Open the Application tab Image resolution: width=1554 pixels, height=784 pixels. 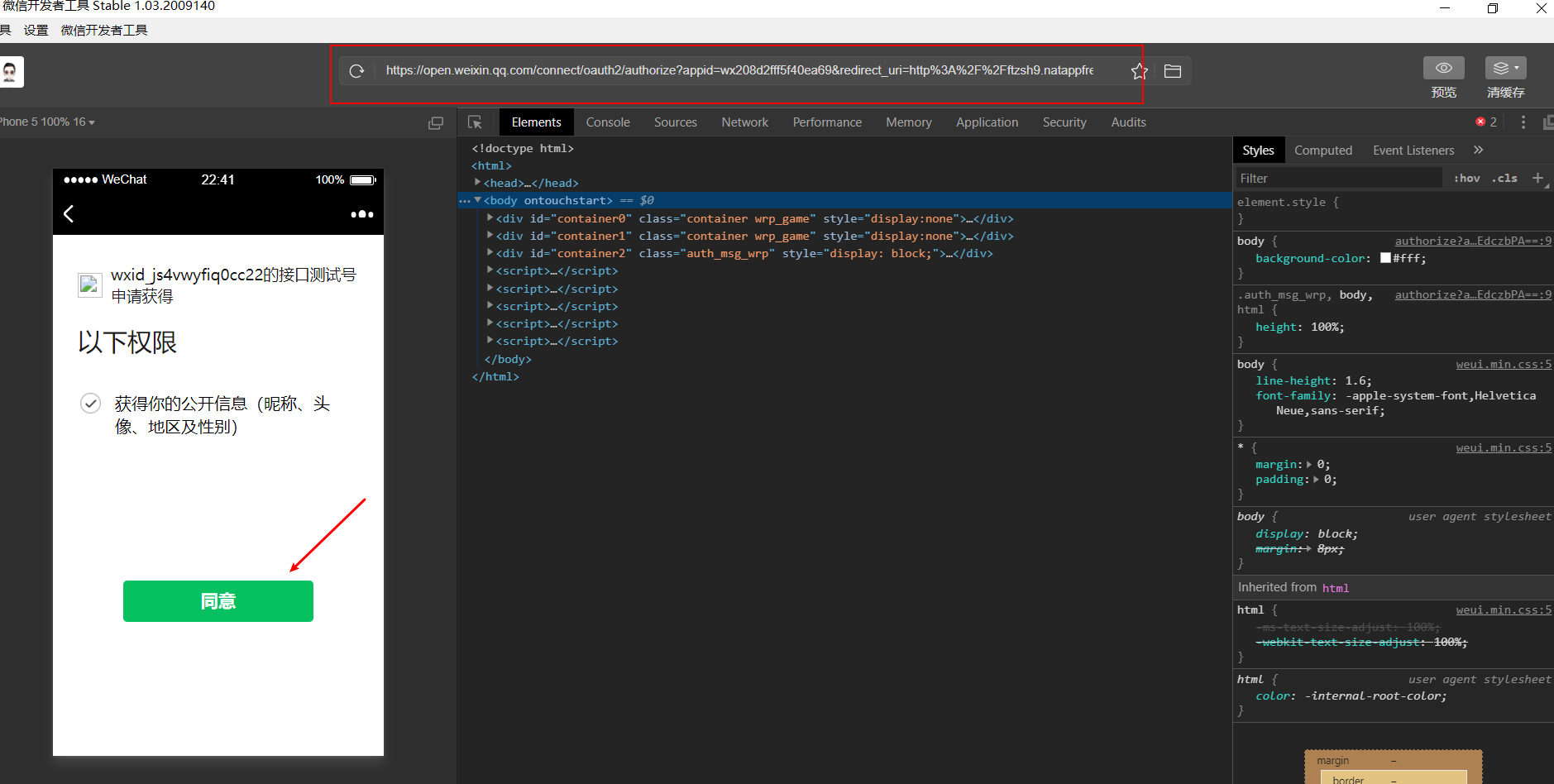[x=987, y=122]
